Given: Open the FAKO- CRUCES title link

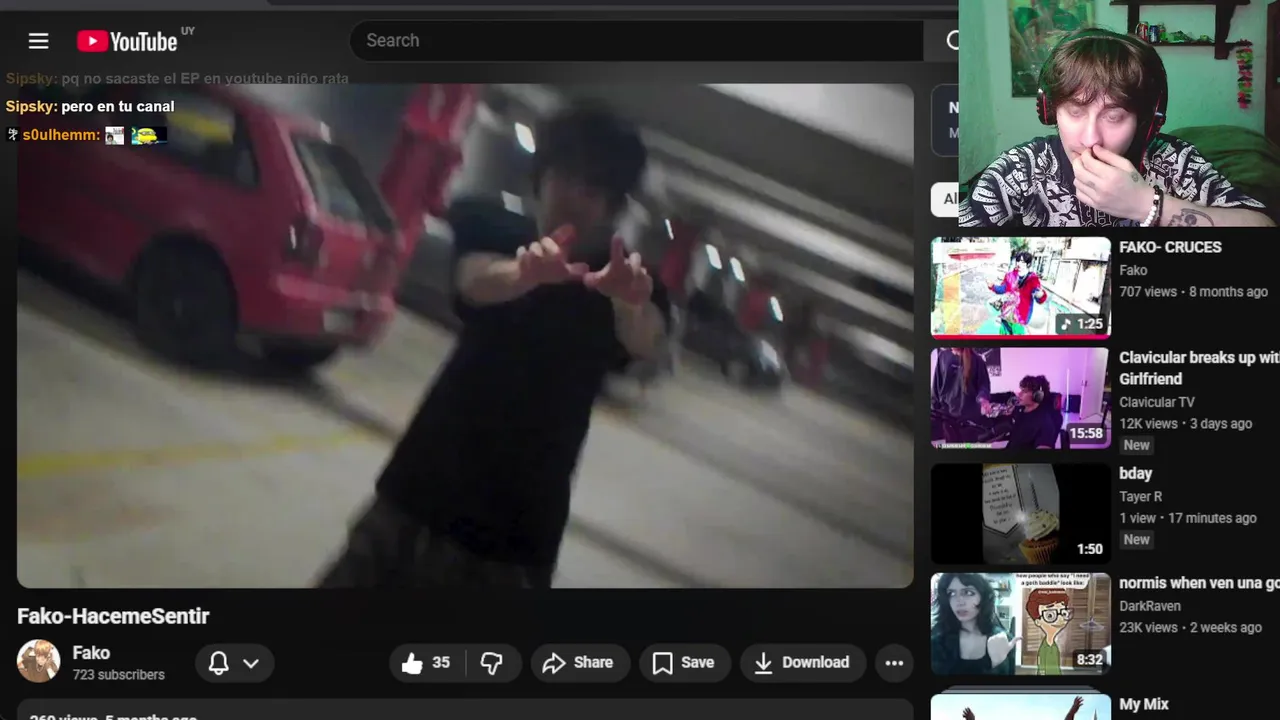Looking at the screenshot, I should pyautogui.click(x=1170, y=247).
